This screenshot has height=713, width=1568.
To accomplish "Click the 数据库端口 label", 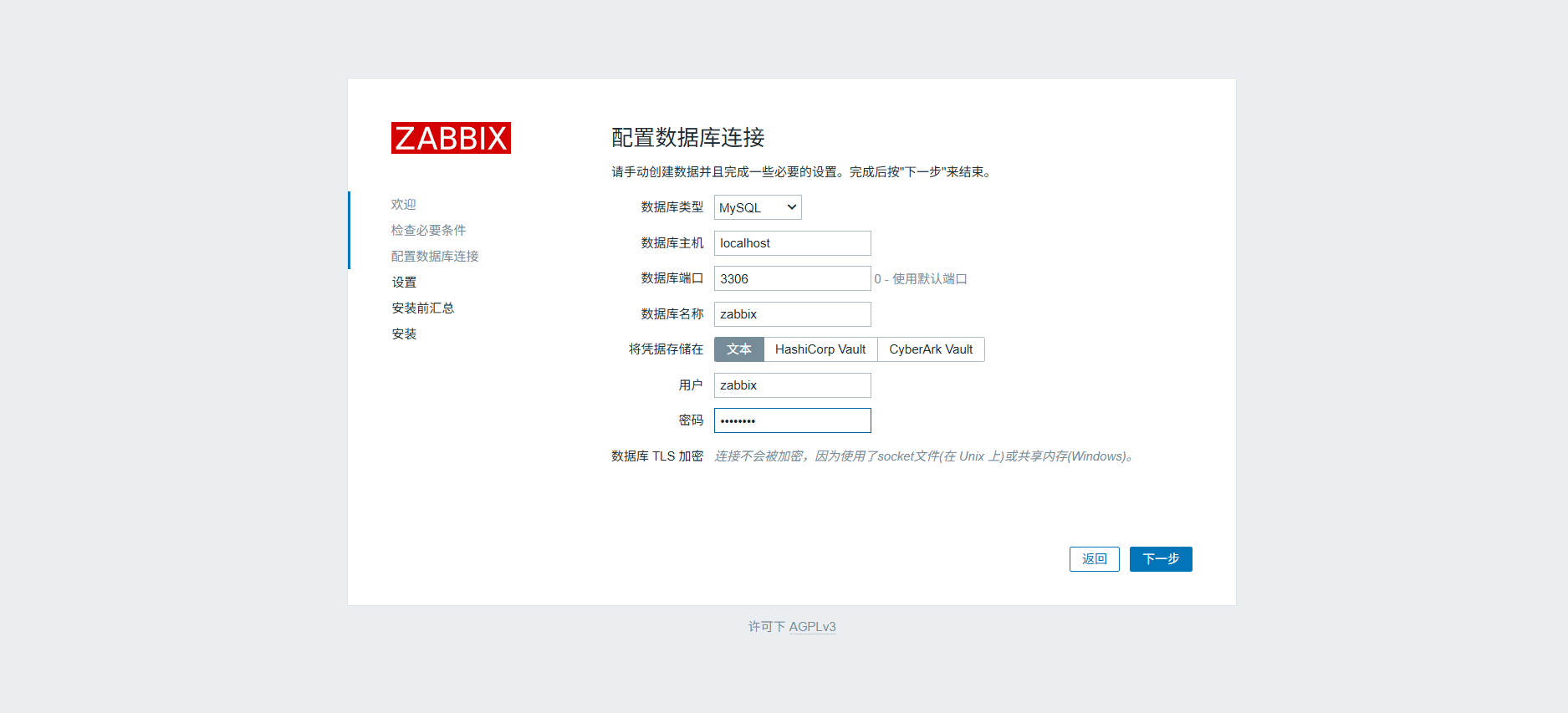I will [672, 278].
